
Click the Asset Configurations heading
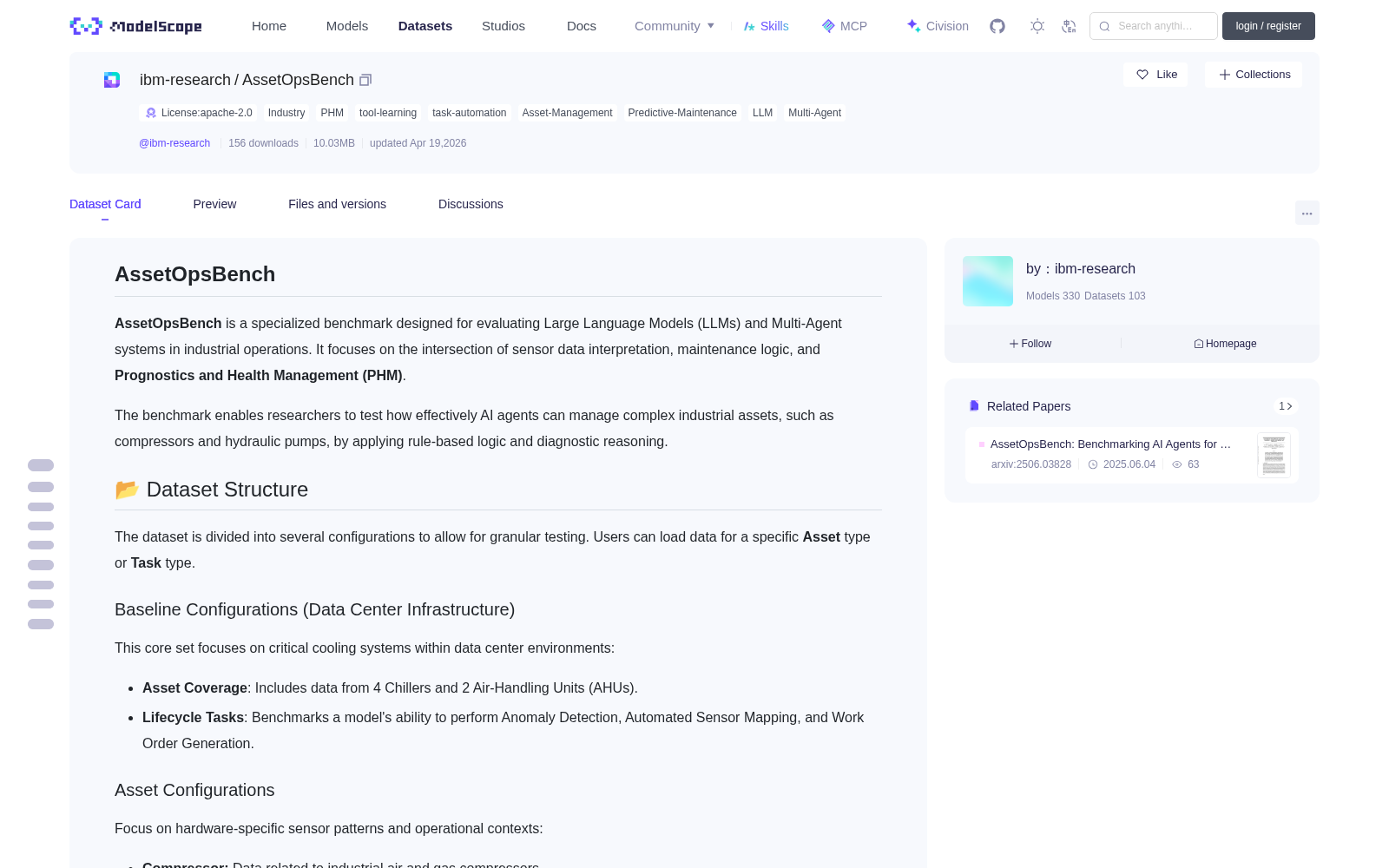(x=194, y=790)
